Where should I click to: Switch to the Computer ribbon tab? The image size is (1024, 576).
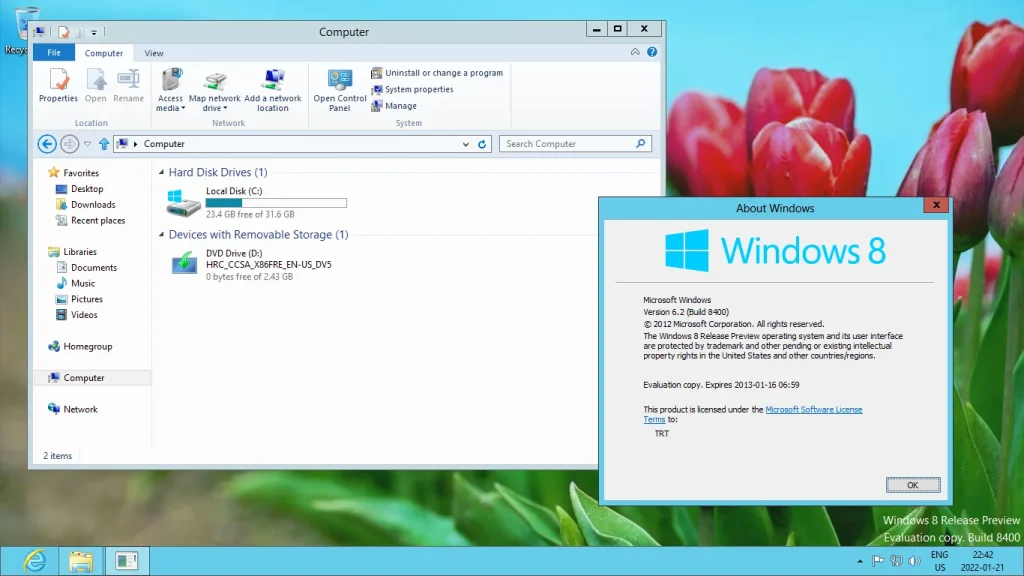(x=103, y=53)
